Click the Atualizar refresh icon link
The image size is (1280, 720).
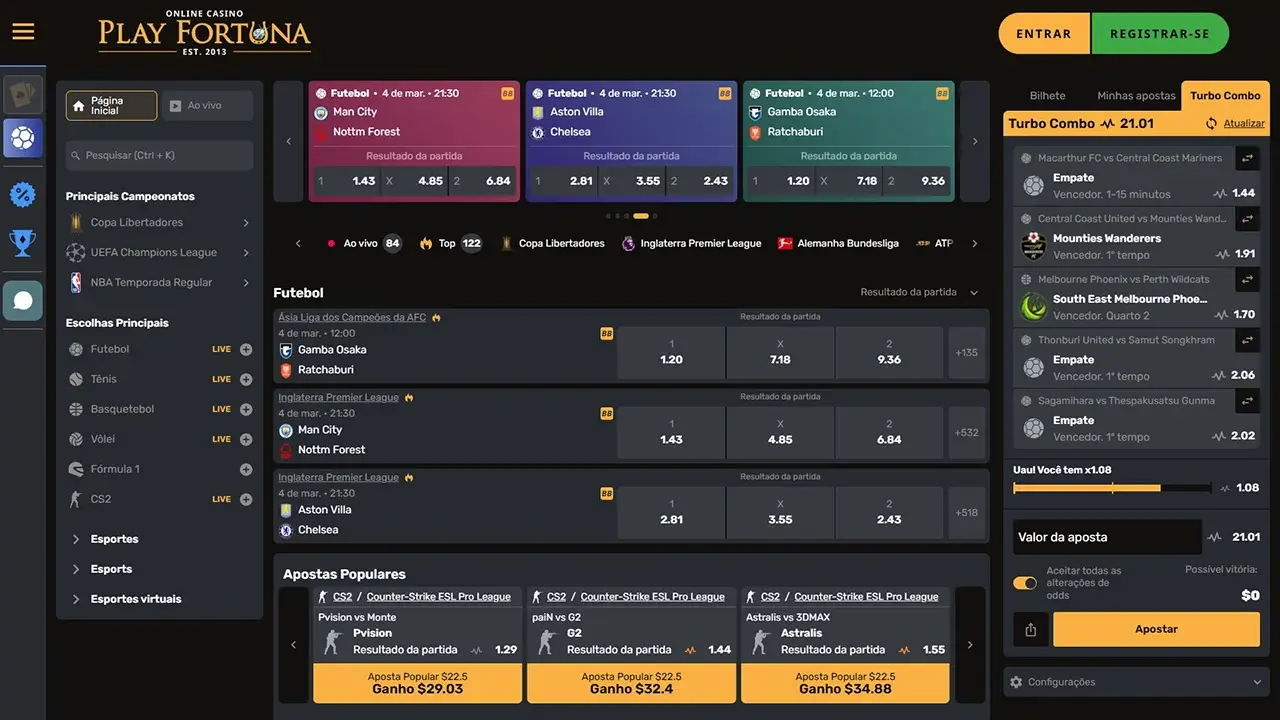tap(1235, 124)
